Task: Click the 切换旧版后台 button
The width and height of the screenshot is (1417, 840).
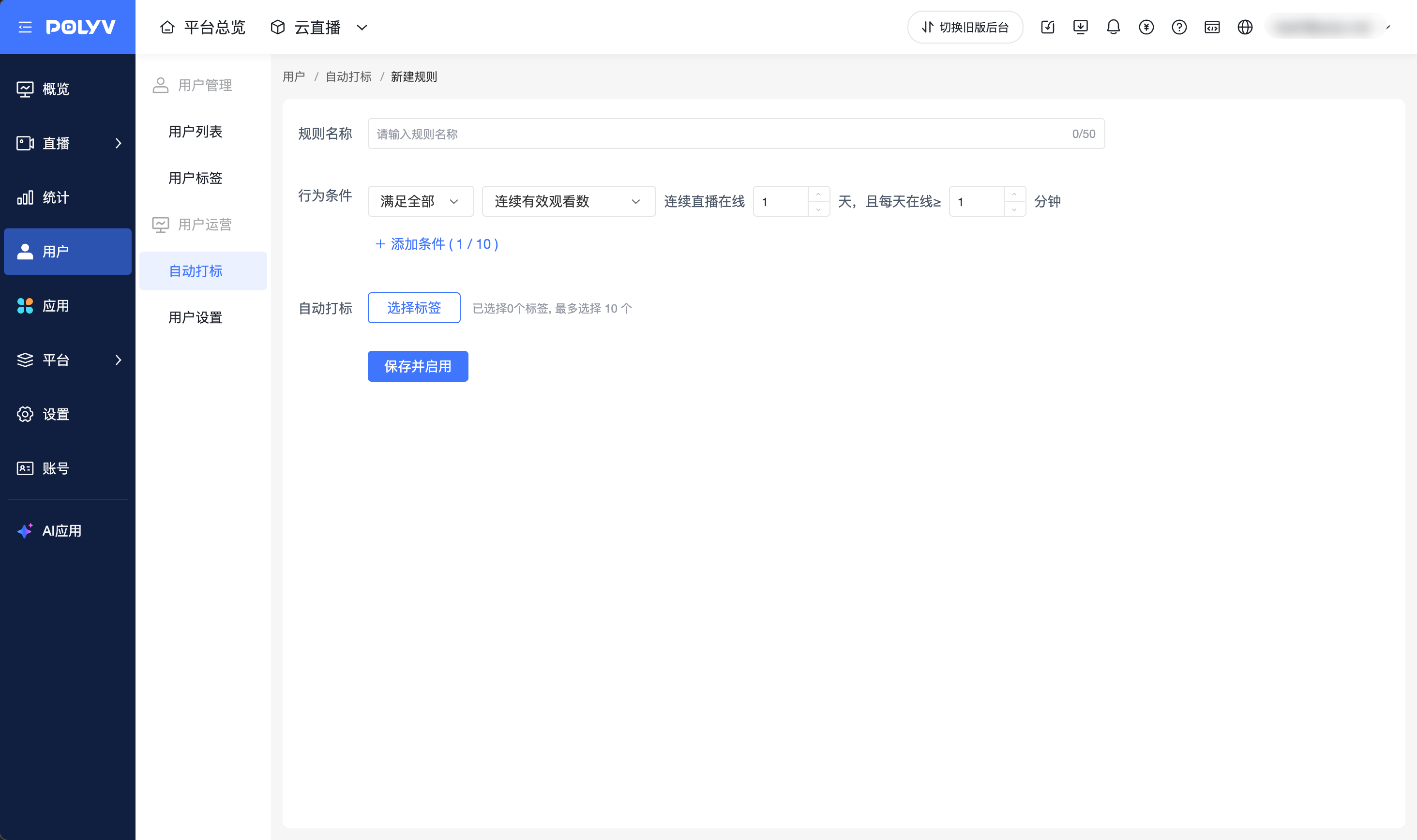Action: 965,27
